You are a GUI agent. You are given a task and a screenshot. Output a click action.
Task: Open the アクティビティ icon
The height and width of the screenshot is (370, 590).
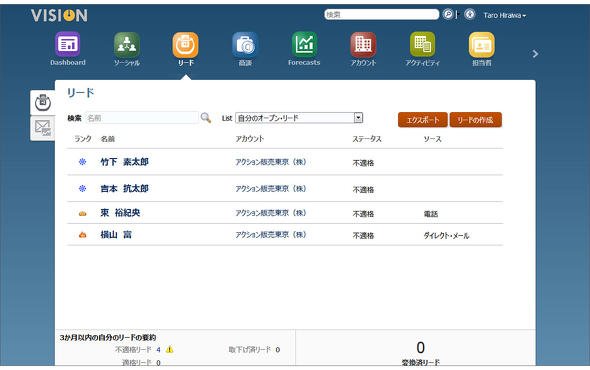pyautogui.click(x=422, y=45)
